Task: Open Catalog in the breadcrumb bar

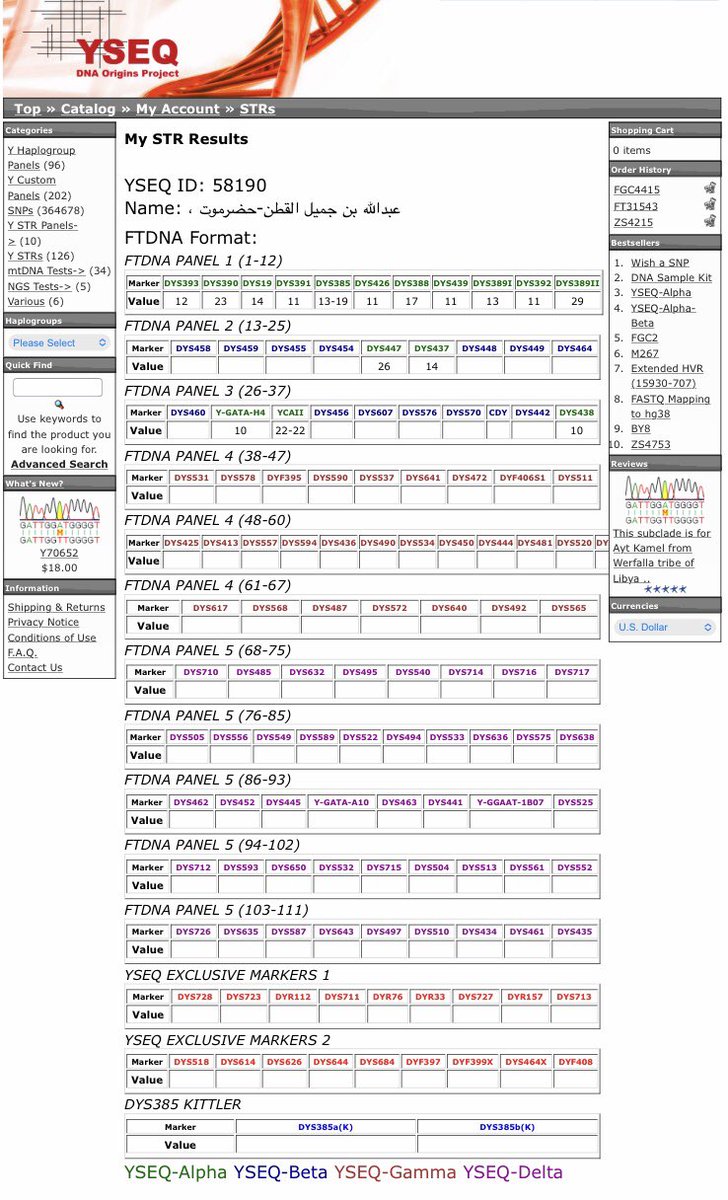Action: click(88, 109)
